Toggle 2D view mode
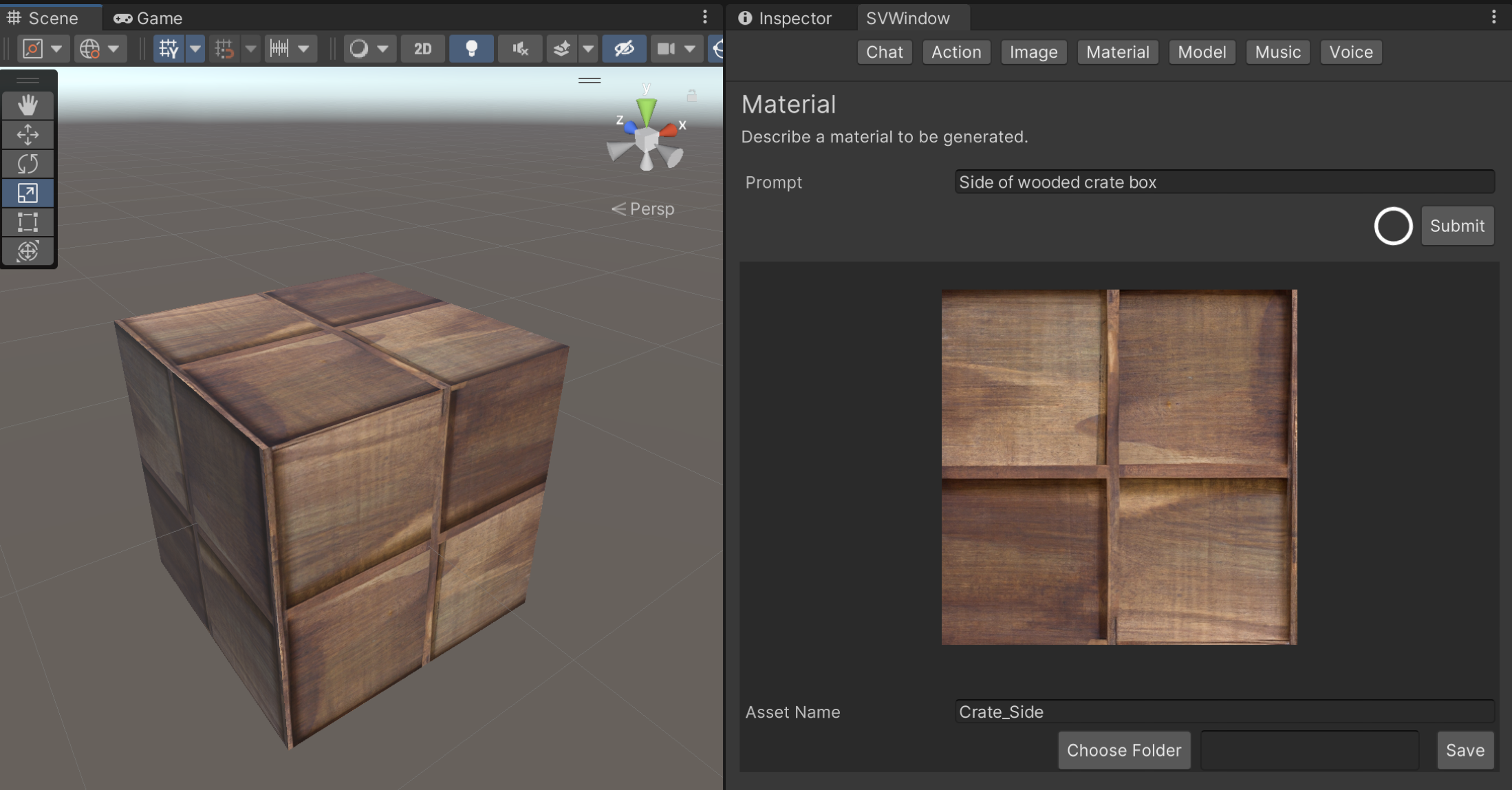The width and height of the screenshot is (1512, 790). [422, 49]
